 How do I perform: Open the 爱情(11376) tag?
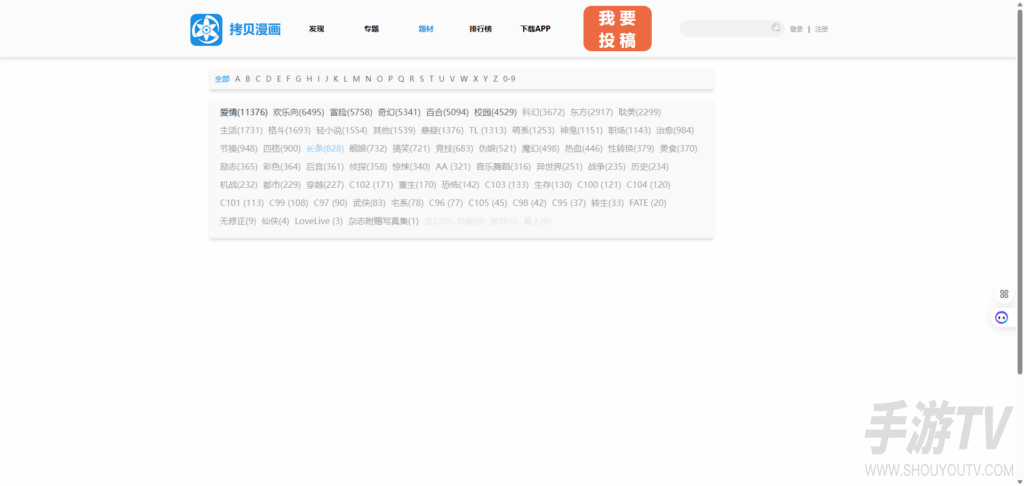click(244, 112)
